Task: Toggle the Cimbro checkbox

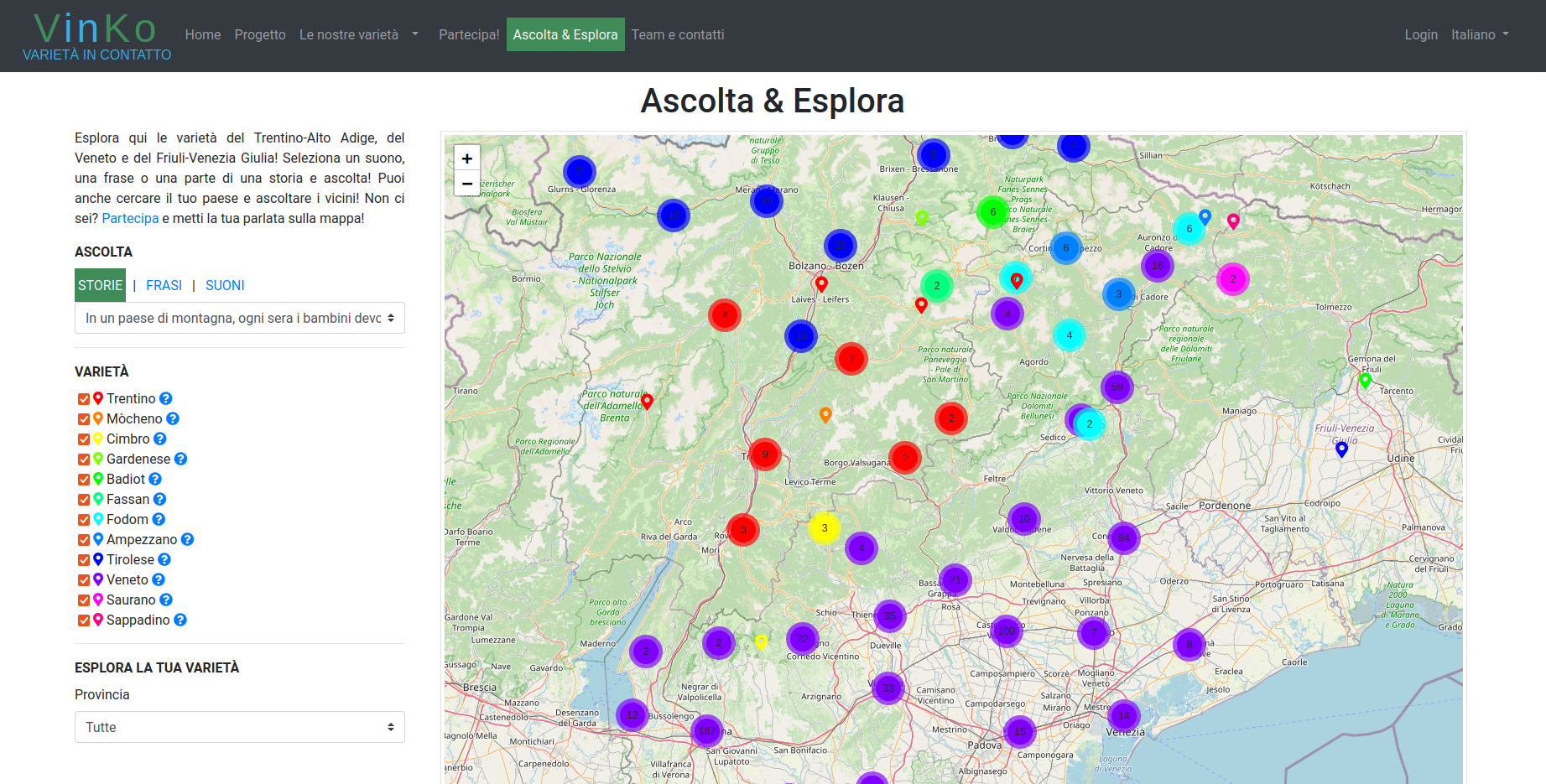Action: pos(84,439)
